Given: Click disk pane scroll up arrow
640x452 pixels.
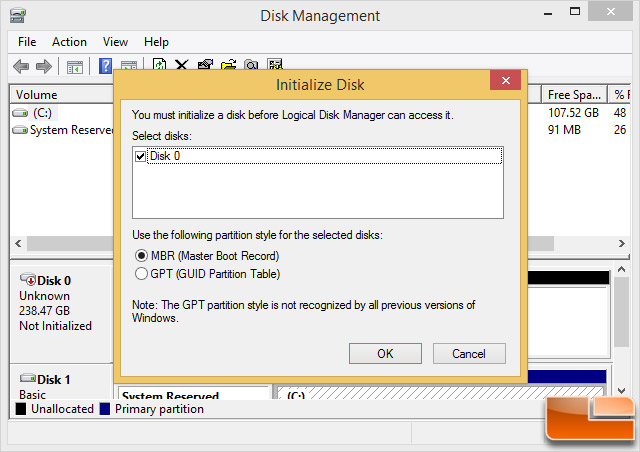Looking at the screenshot, I should pyautogui.click(x=621, y=269).
